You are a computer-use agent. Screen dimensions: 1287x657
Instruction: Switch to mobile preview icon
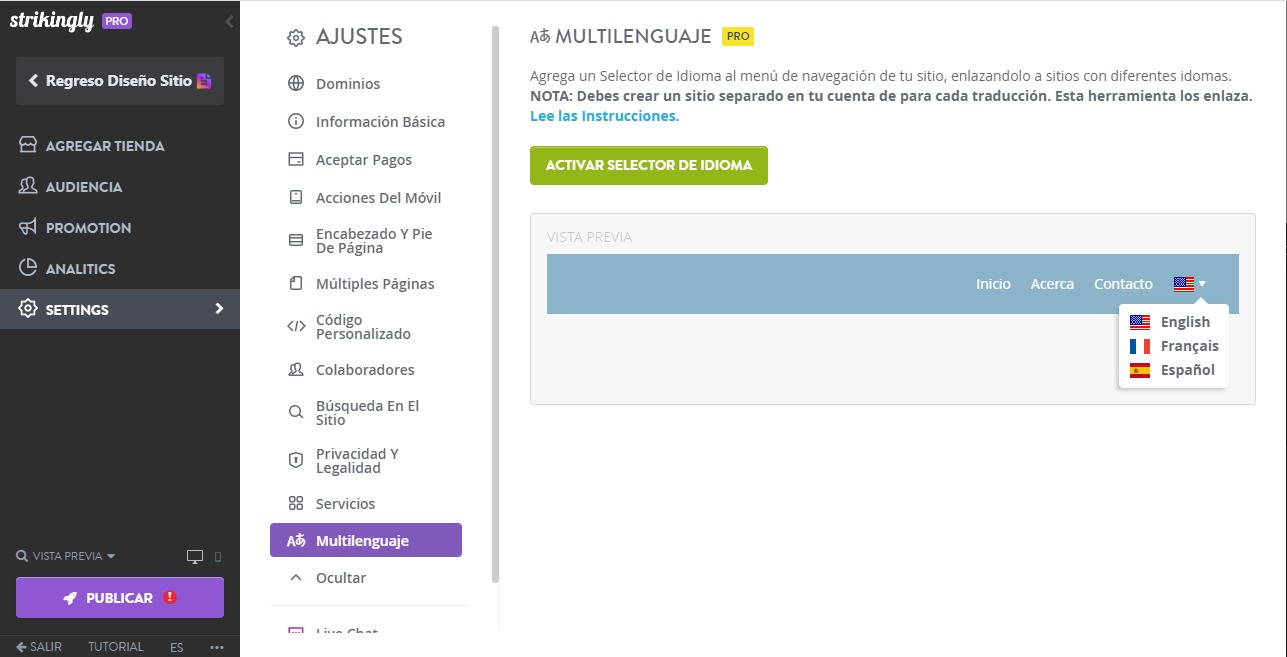[x=218, y=556]
